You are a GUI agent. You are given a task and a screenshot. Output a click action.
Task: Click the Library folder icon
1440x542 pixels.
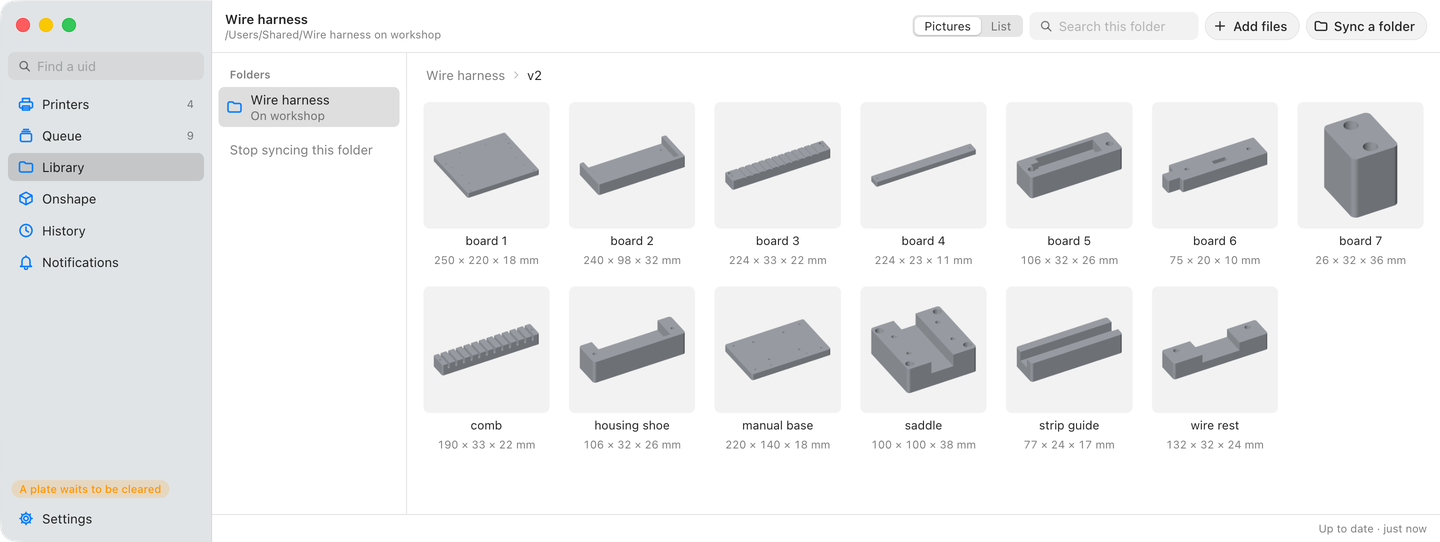[x=26, y=167]
